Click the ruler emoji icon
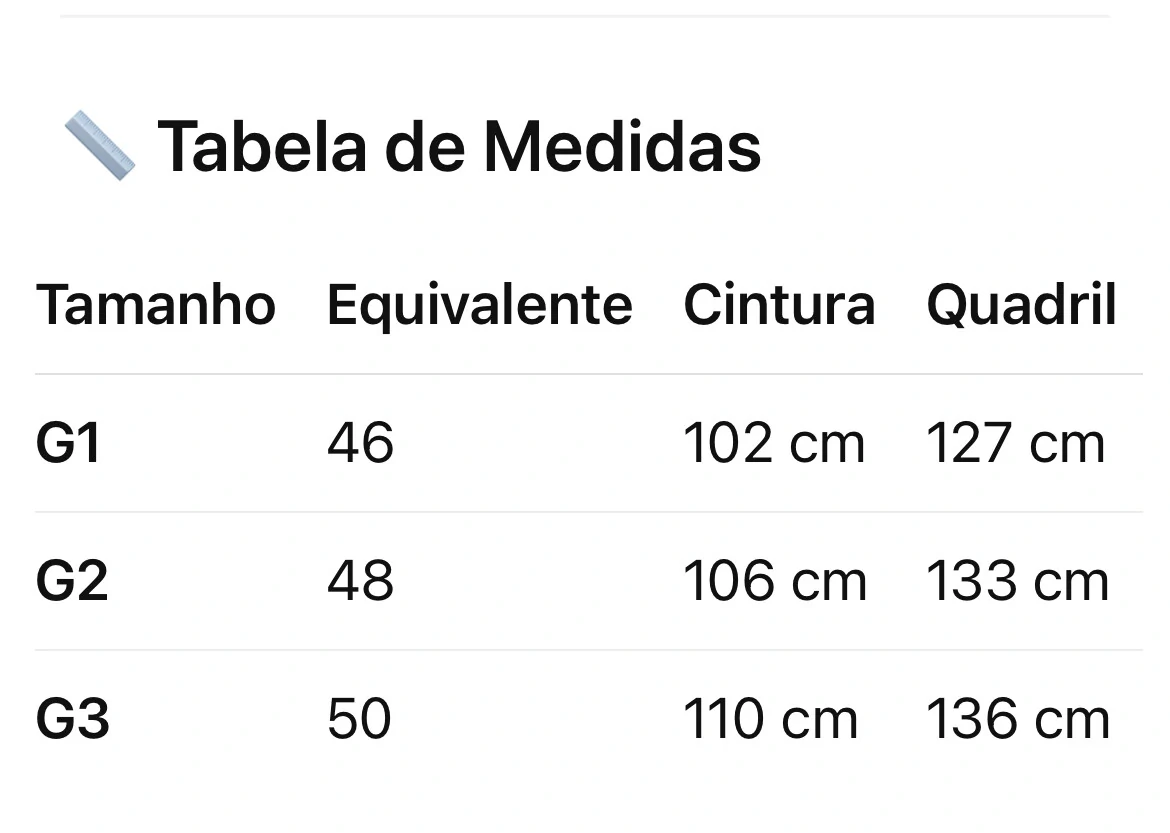Screen dimensions: 1170x833 coord(100,146)
